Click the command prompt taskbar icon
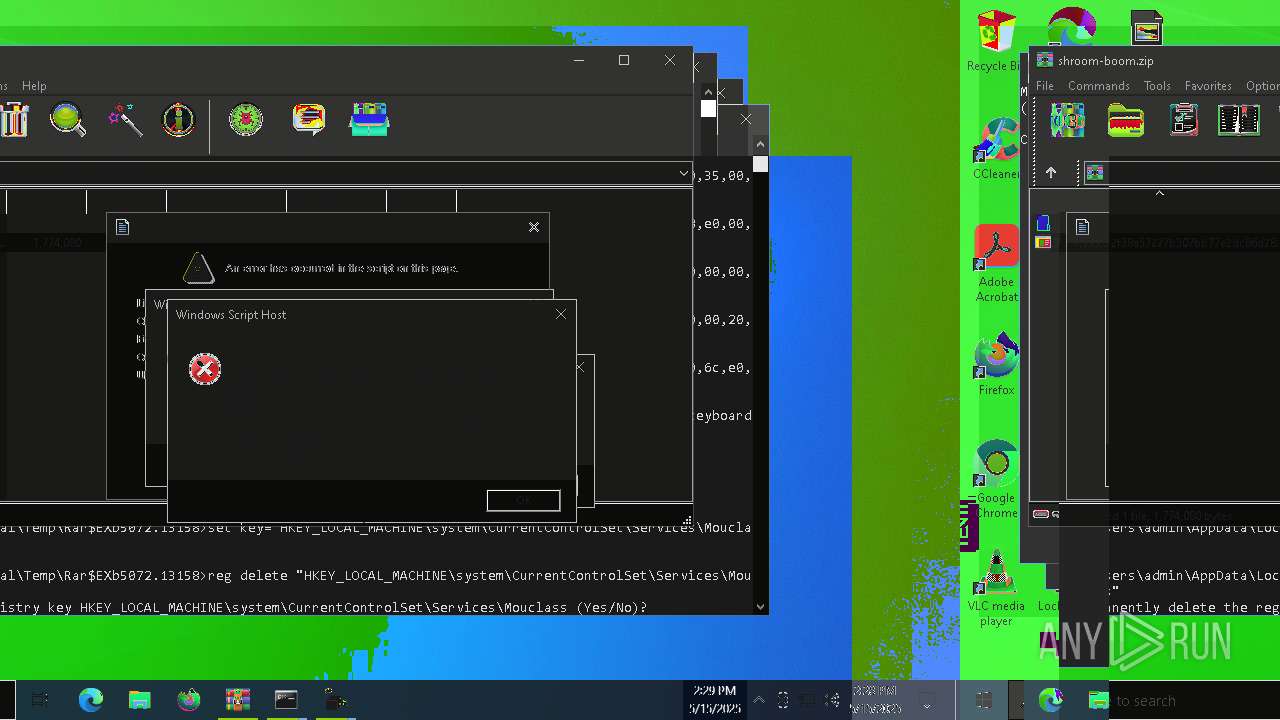 pos(286,700)
